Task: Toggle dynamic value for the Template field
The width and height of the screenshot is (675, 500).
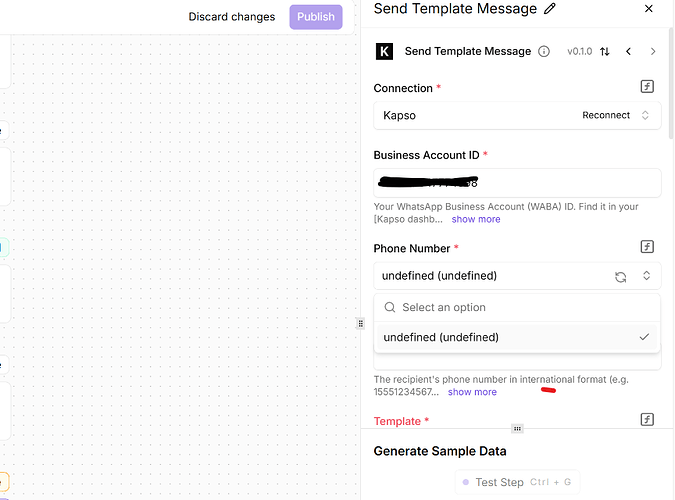Action: pos(647,419)
